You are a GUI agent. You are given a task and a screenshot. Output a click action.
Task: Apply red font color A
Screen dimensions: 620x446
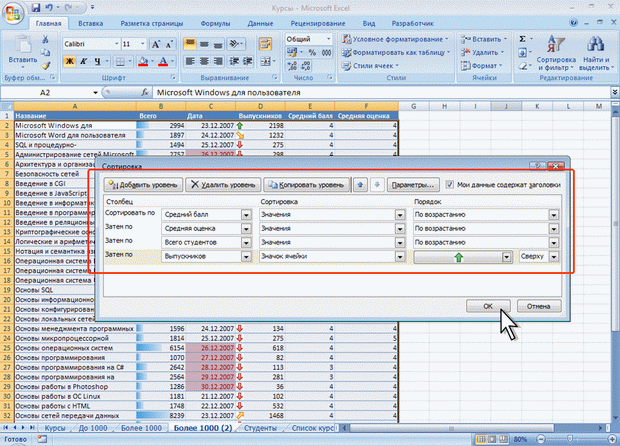[x=163, y=61]
